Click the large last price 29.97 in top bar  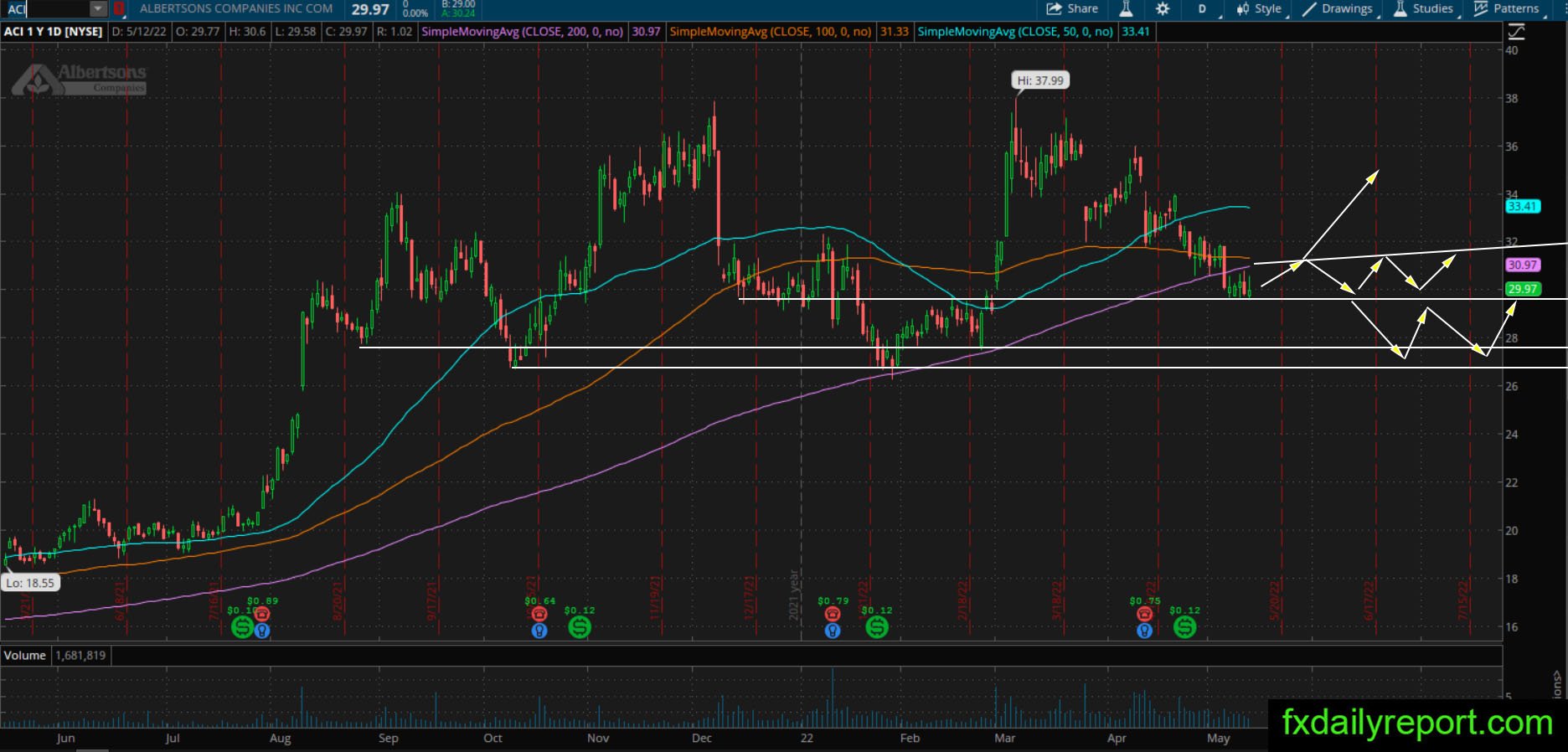pos(370,9)
